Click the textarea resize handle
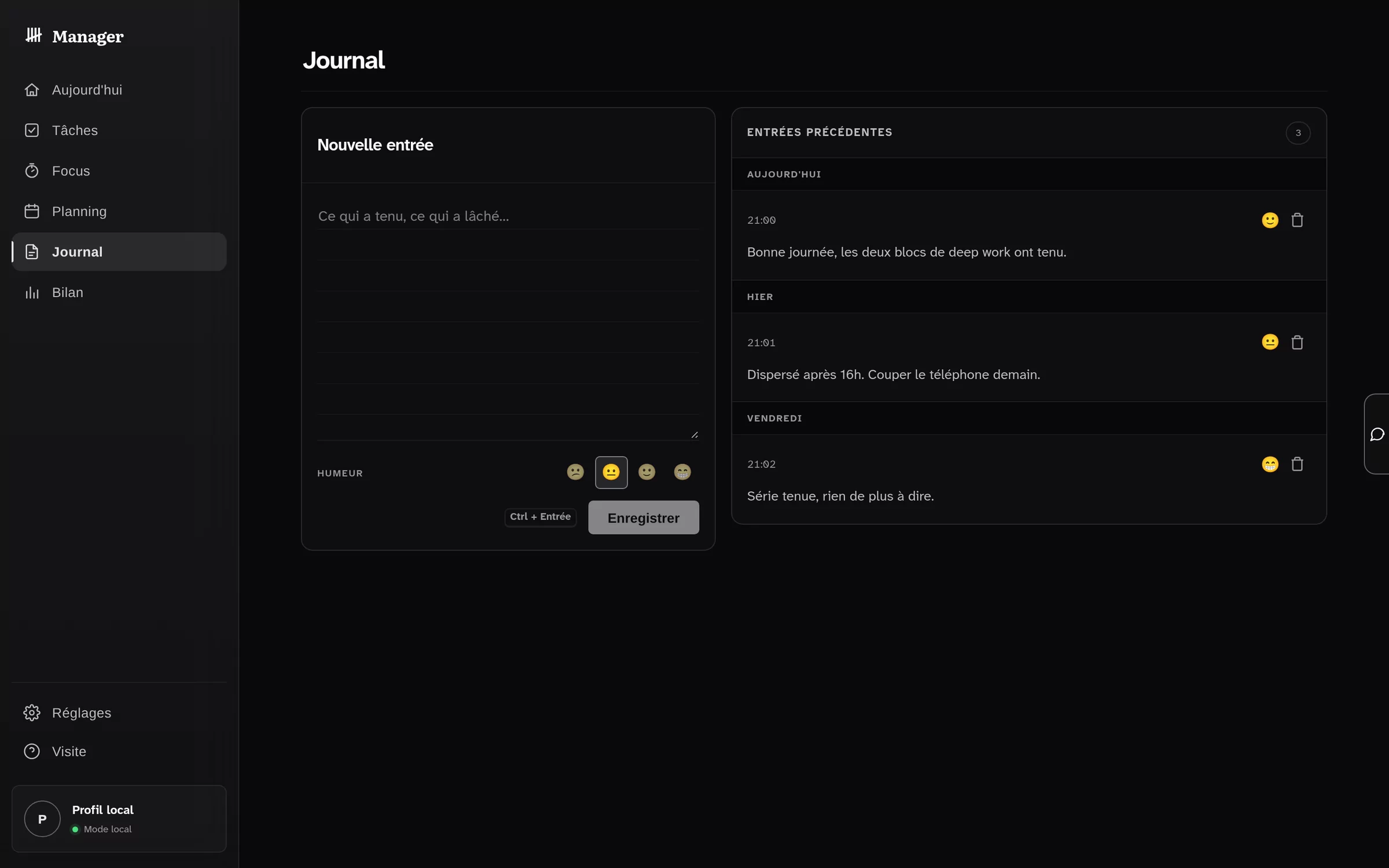The image size is (1389, 868). click(x=694, y=435)
